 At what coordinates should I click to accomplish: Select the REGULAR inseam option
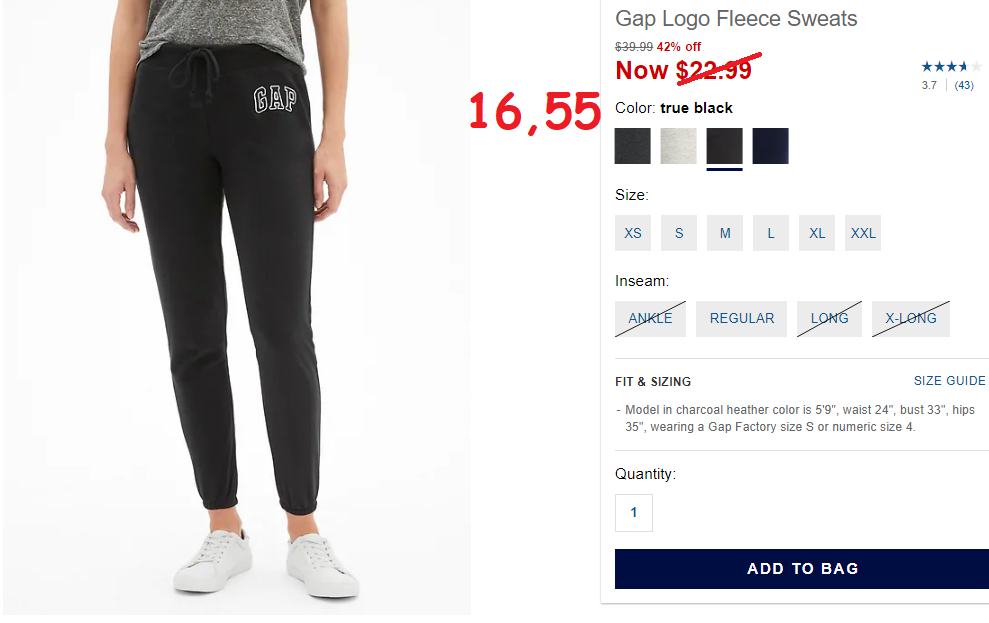click(742, 318)
